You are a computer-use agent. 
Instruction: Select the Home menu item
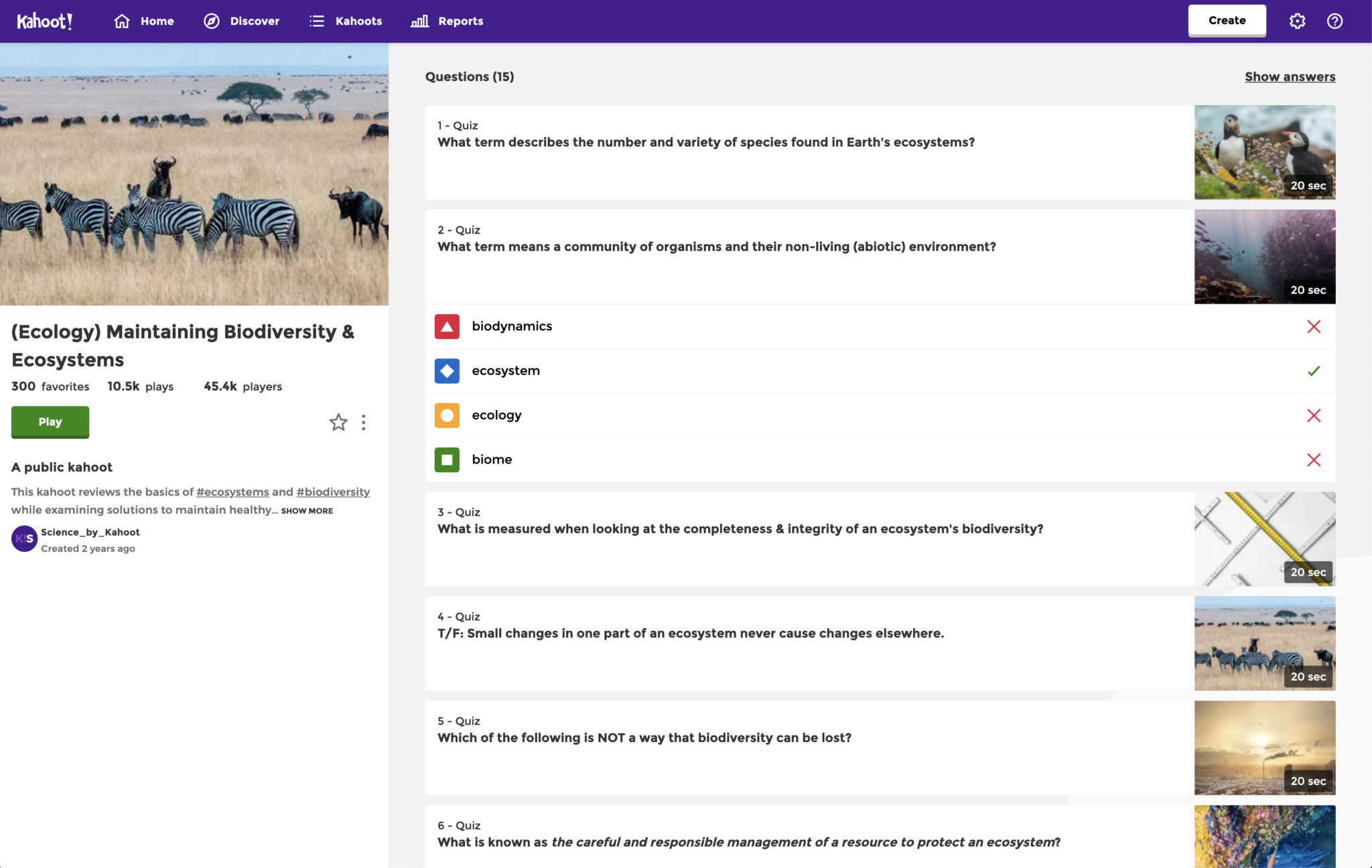157,21
